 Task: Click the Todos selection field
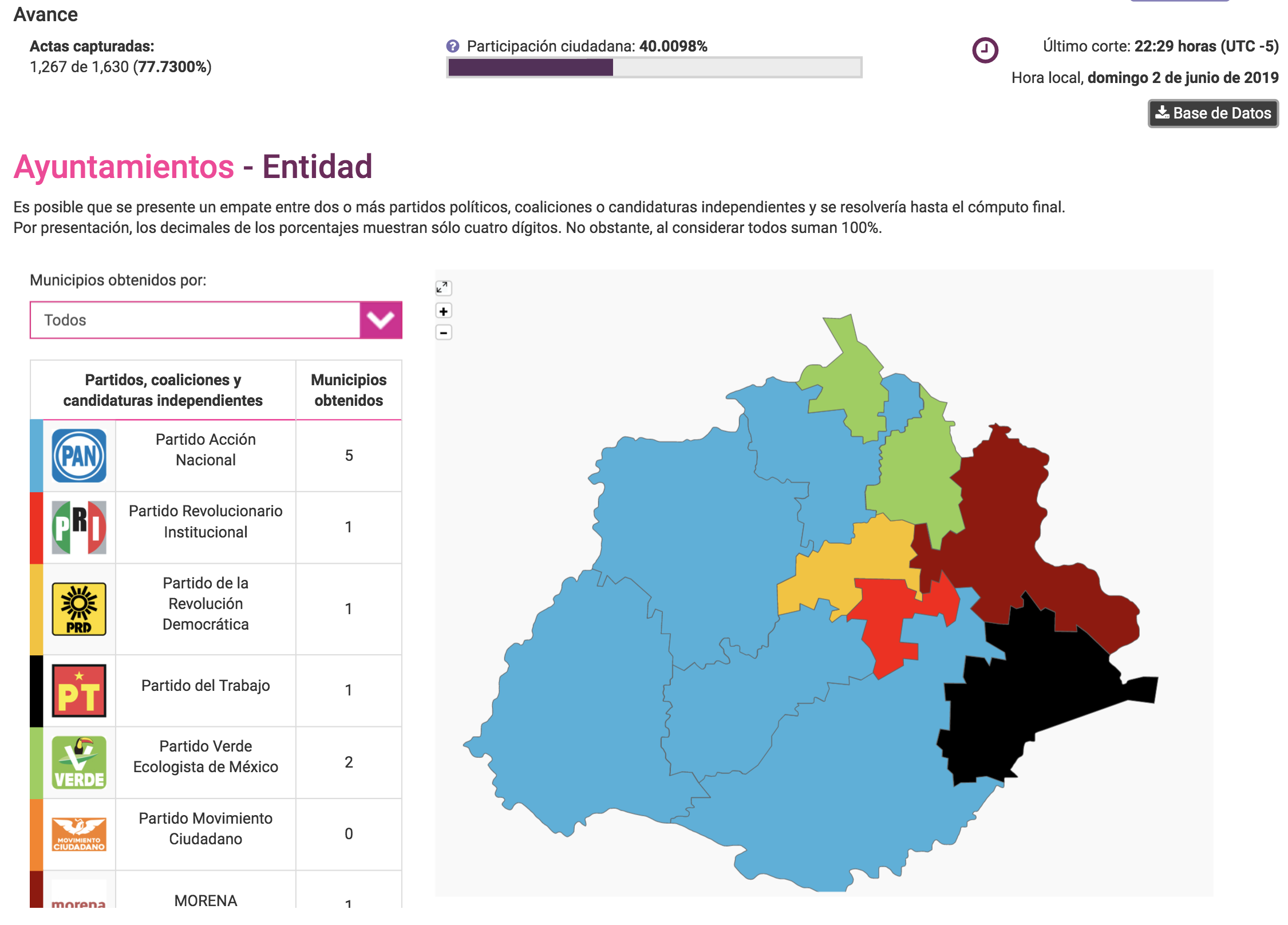pyautogui.click(x=195, y=320)
